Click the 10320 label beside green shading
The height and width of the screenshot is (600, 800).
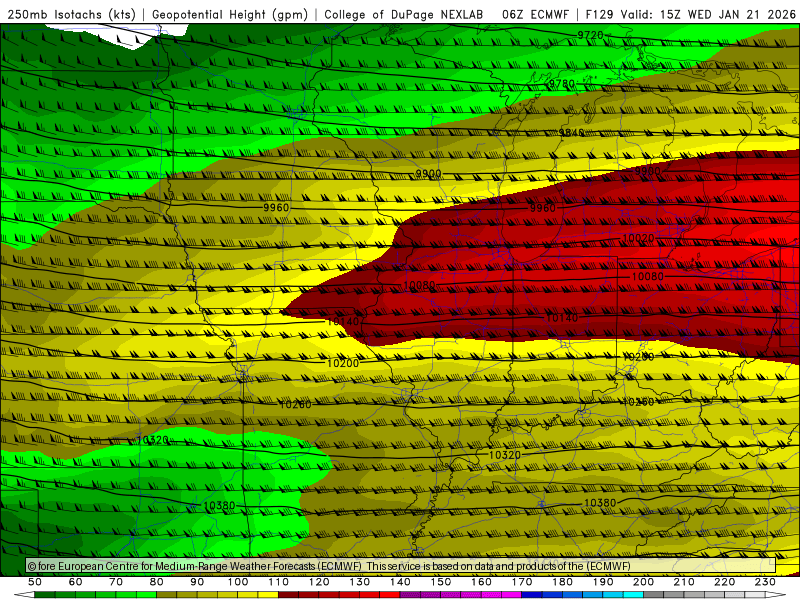[153, 440]
